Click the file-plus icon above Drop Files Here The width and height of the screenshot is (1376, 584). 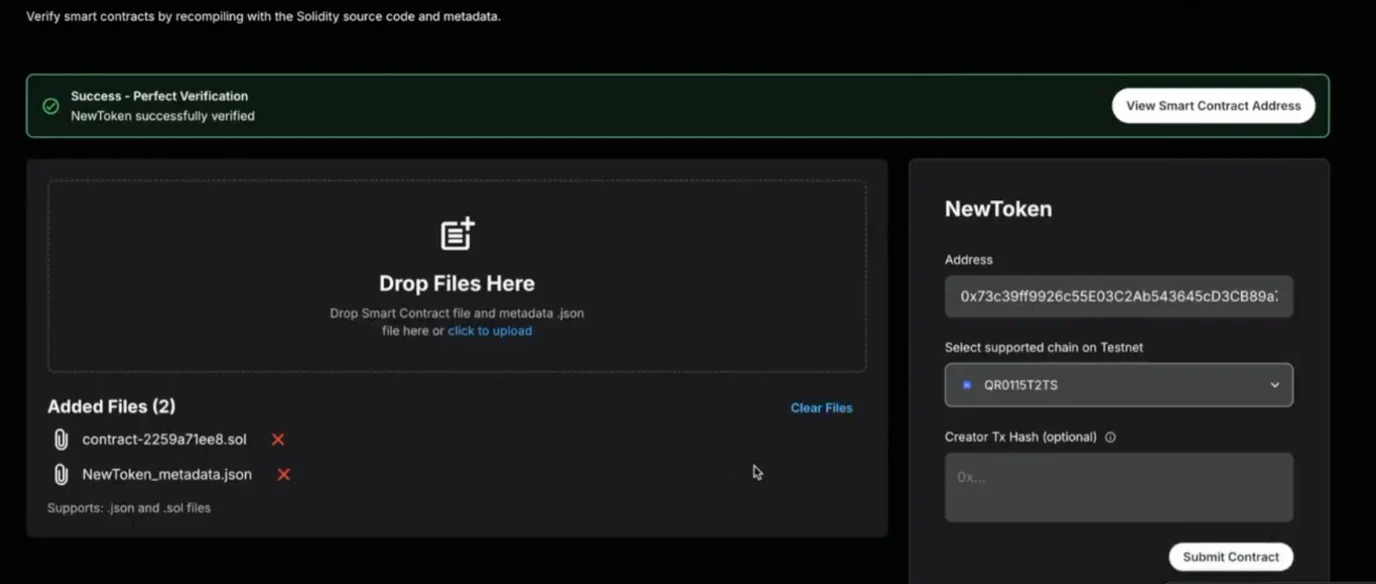(457, 234)
